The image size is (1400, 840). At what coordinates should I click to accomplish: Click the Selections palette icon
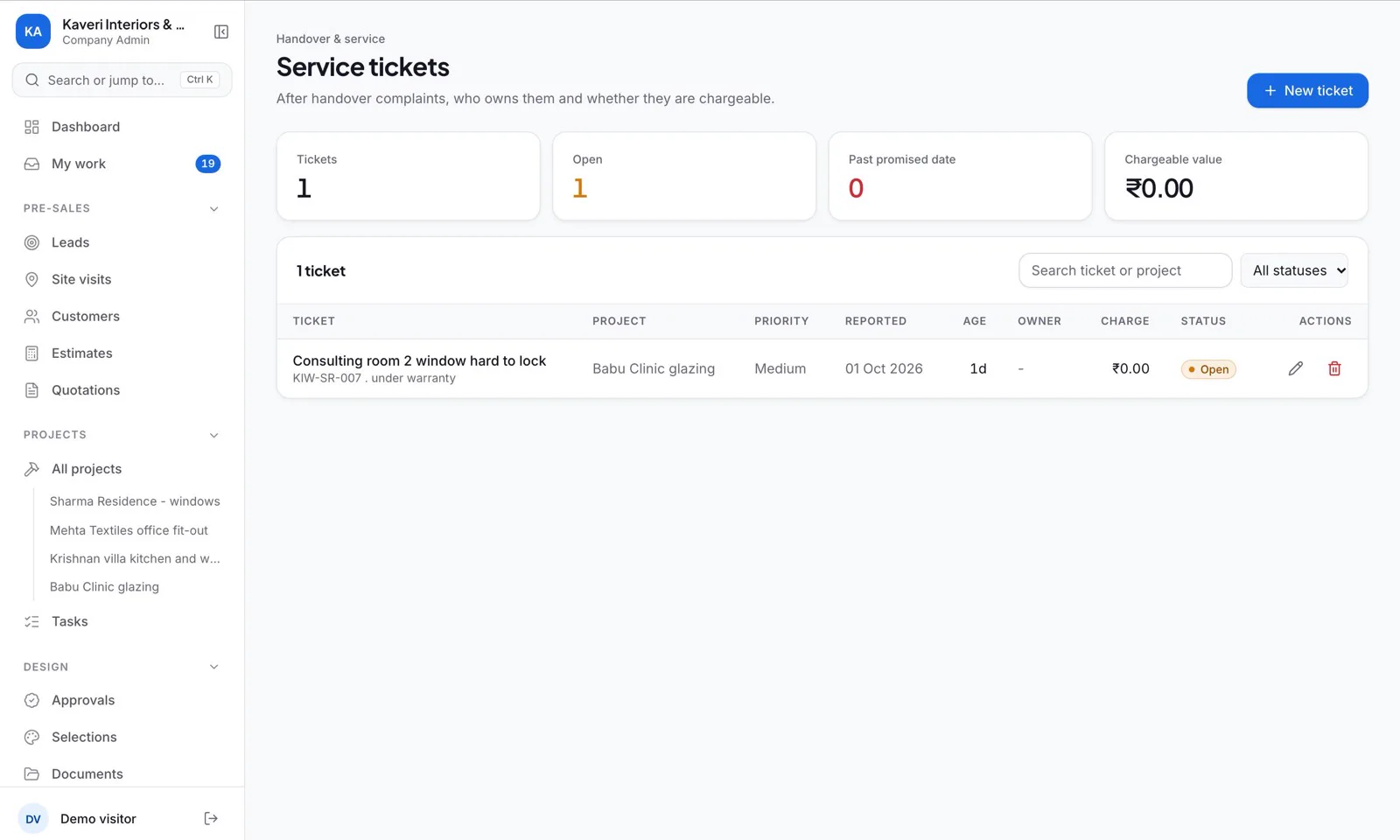[x=31, y=737]
